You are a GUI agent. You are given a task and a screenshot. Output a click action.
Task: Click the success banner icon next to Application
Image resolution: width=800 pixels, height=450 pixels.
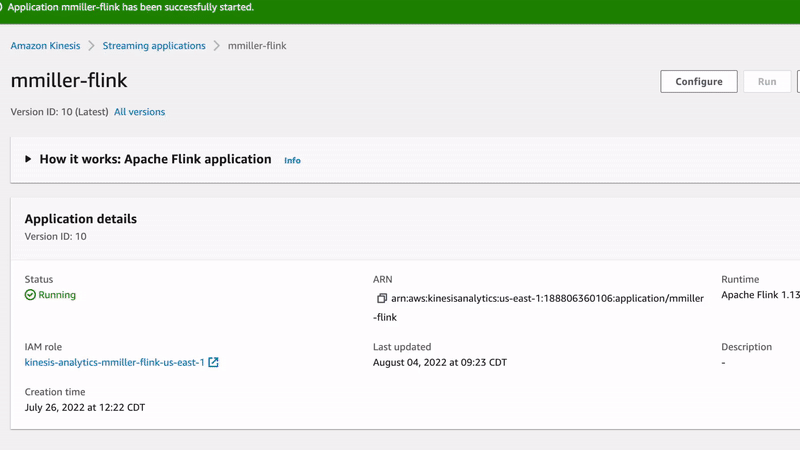(x=1, y=7)
